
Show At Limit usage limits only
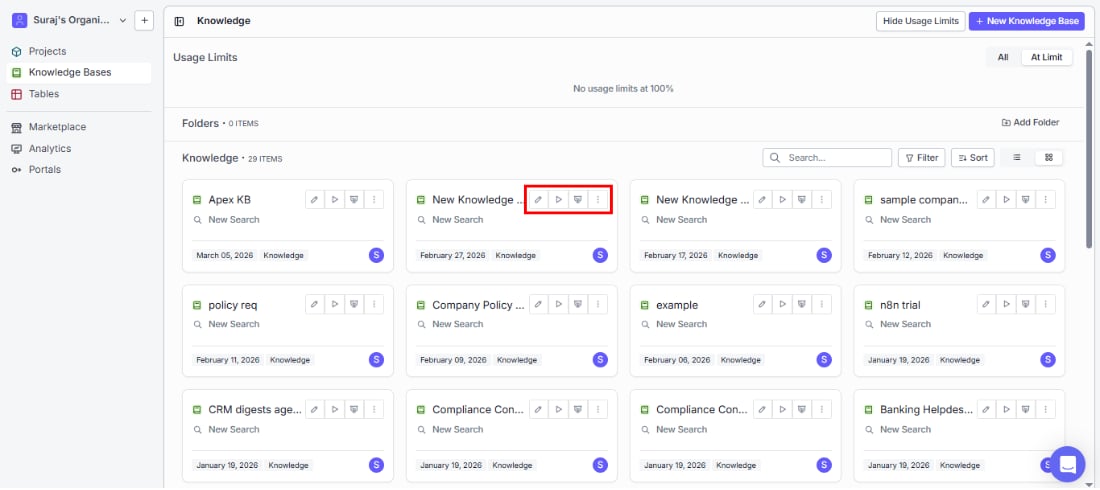click(1046, 58)
